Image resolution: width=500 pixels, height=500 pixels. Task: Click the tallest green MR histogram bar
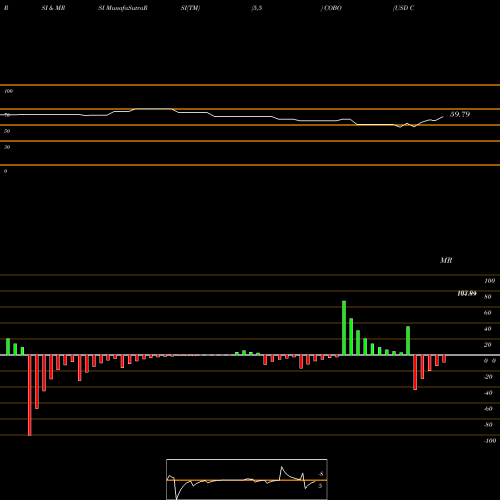pyautogui.click(x=344, y=328)
